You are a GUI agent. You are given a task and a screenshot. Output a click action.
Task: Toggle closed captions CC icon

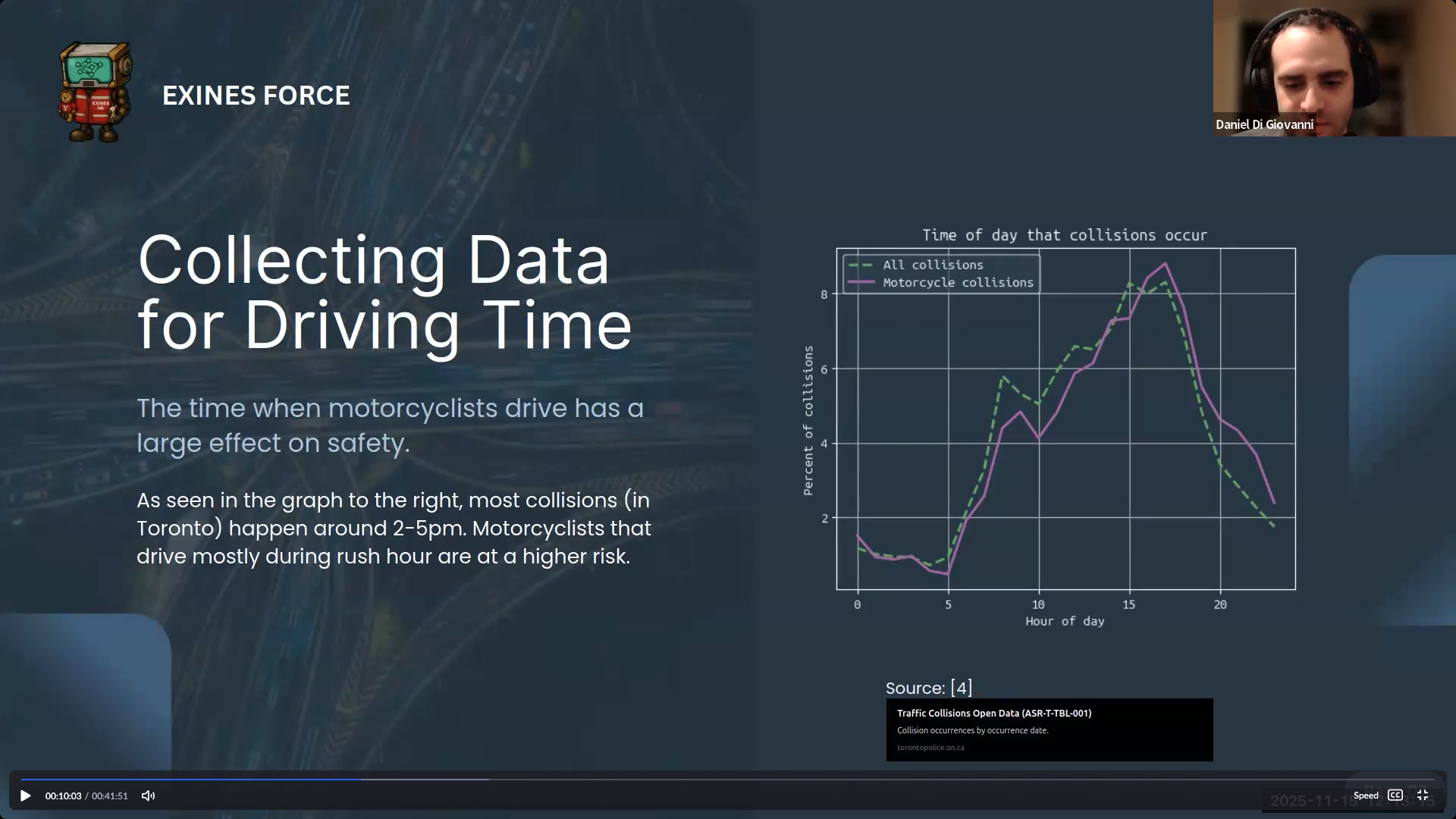[x=1395, y=795]
